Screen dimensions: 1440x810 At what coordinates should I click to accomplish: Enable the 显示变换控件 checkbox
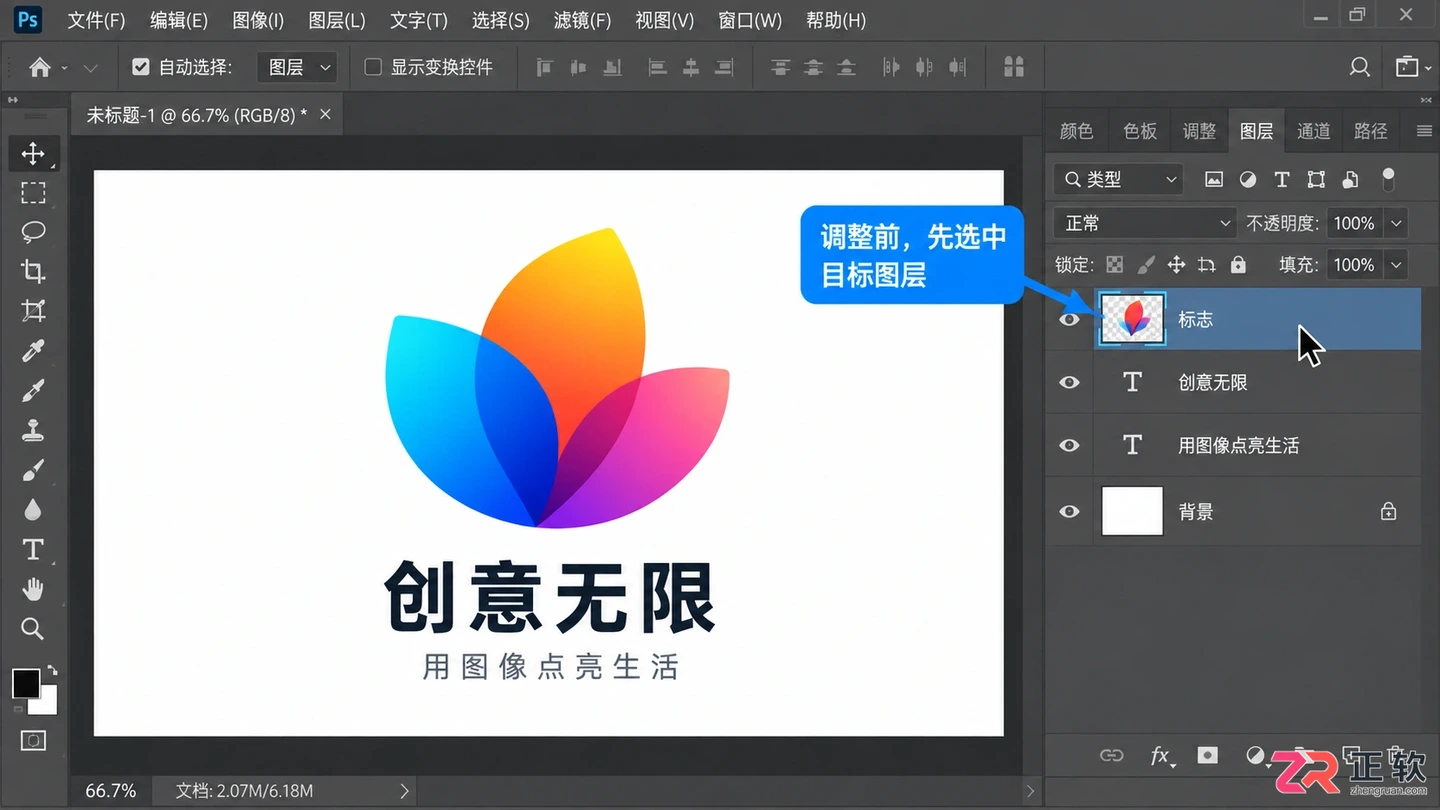click(373, 67)
